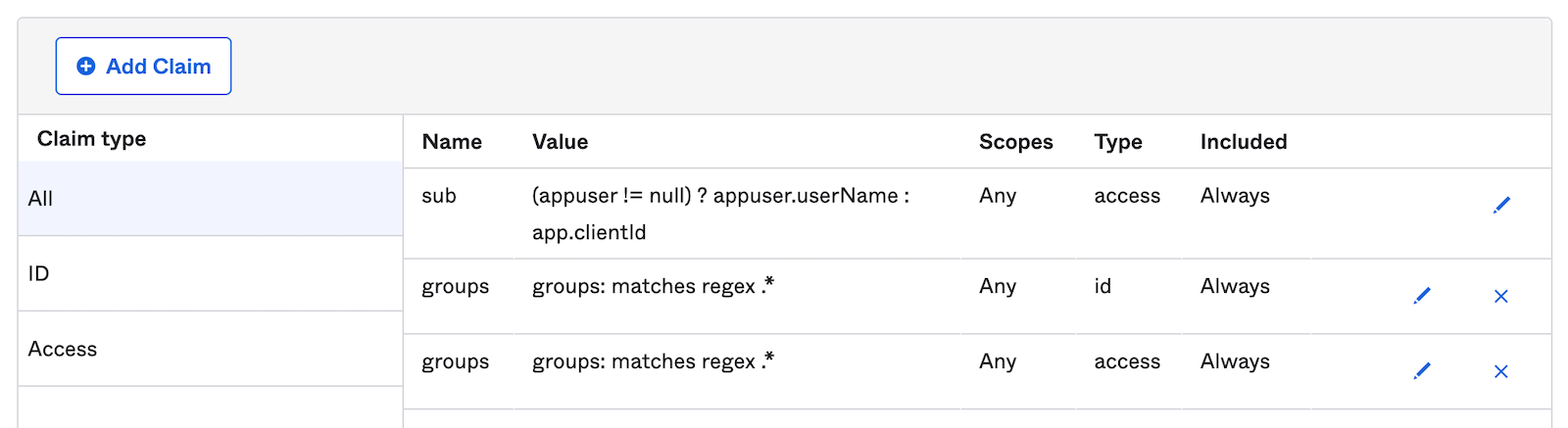Delete the groups claim of type id

[1500, 296]
